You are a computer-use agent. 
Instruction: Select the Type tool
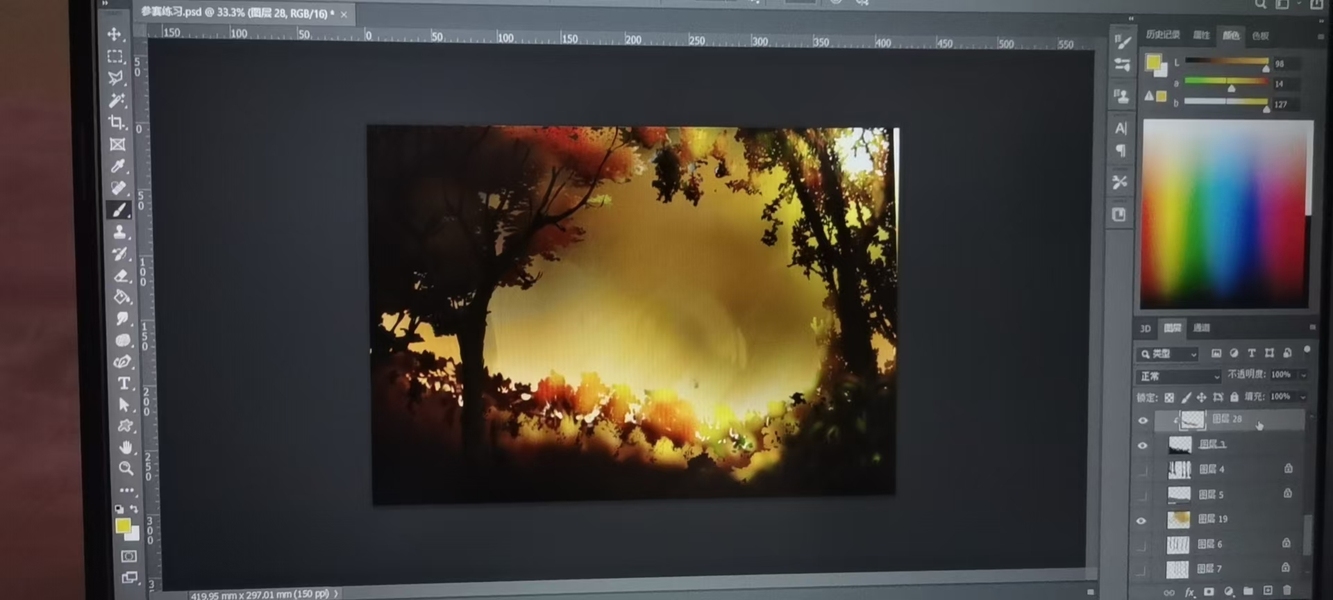pos(124,384)
